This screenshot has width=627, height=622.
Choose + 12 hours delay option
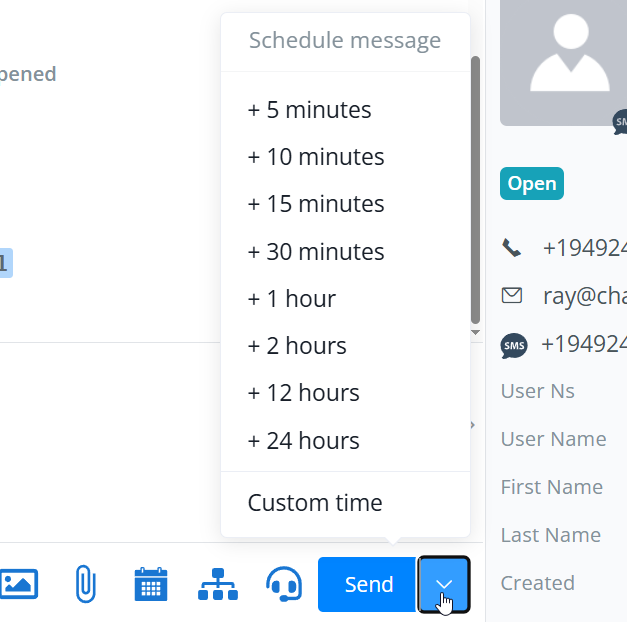click(x=304, y=393)
